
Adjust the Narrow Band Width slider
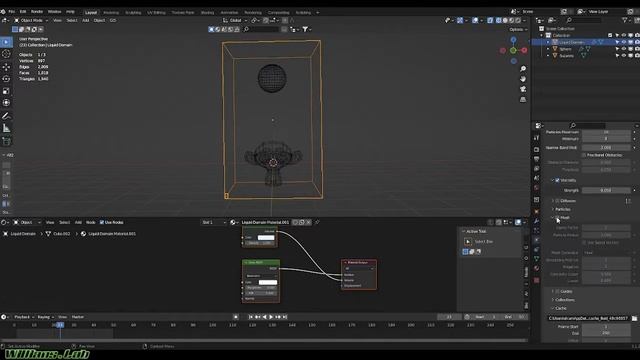606,147
